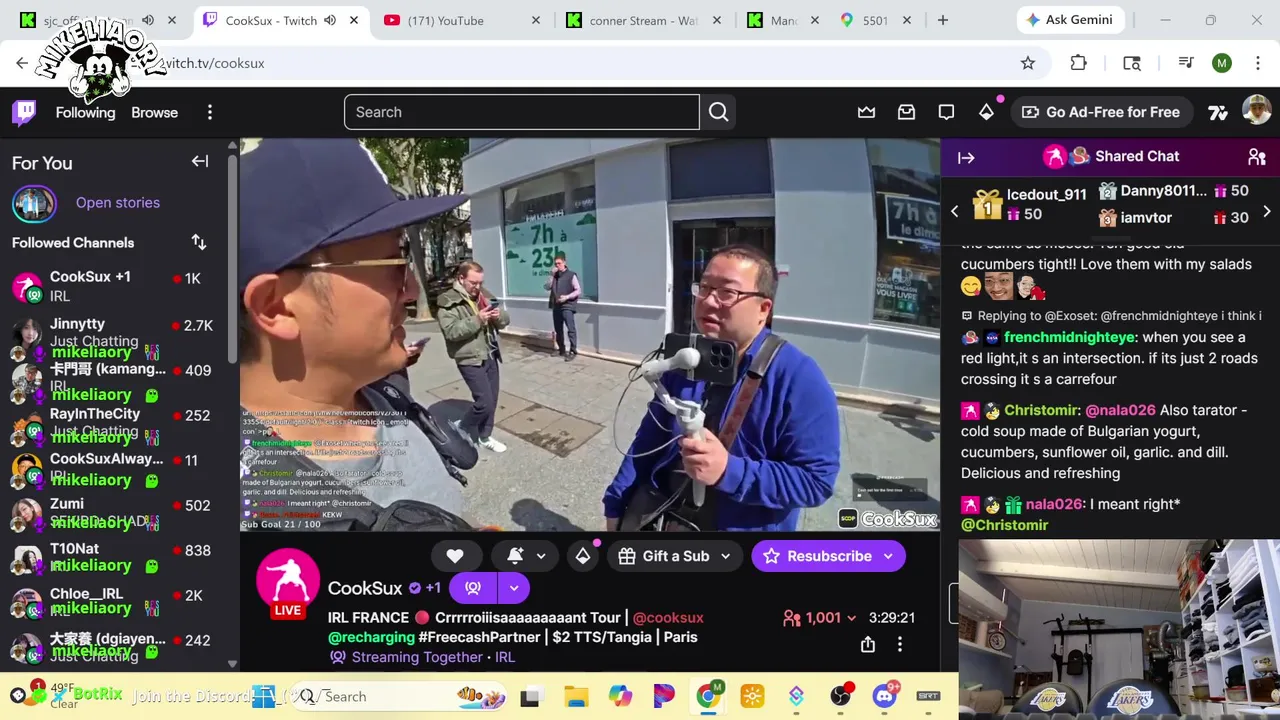The image size is (1280, 720).
Task: Show next gift leaderboard entry arrow
Action: click(1267, 212)
